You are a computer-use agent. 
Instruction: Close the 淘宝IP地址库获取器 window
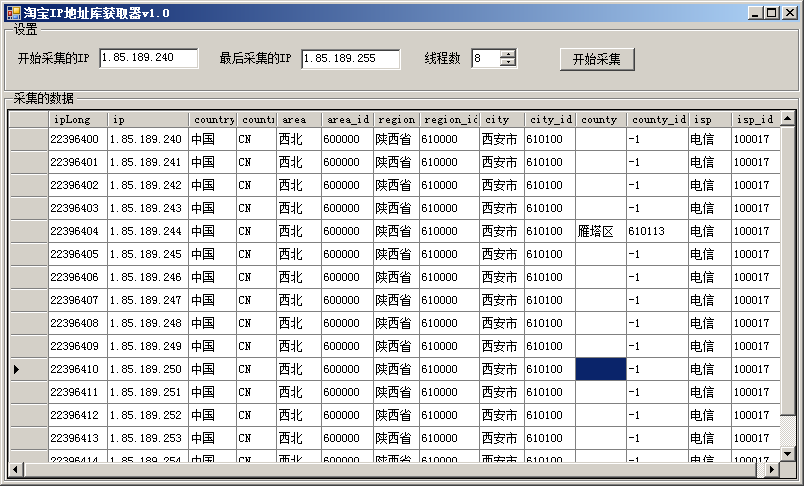pyautogui.click(x=790, y=13)
